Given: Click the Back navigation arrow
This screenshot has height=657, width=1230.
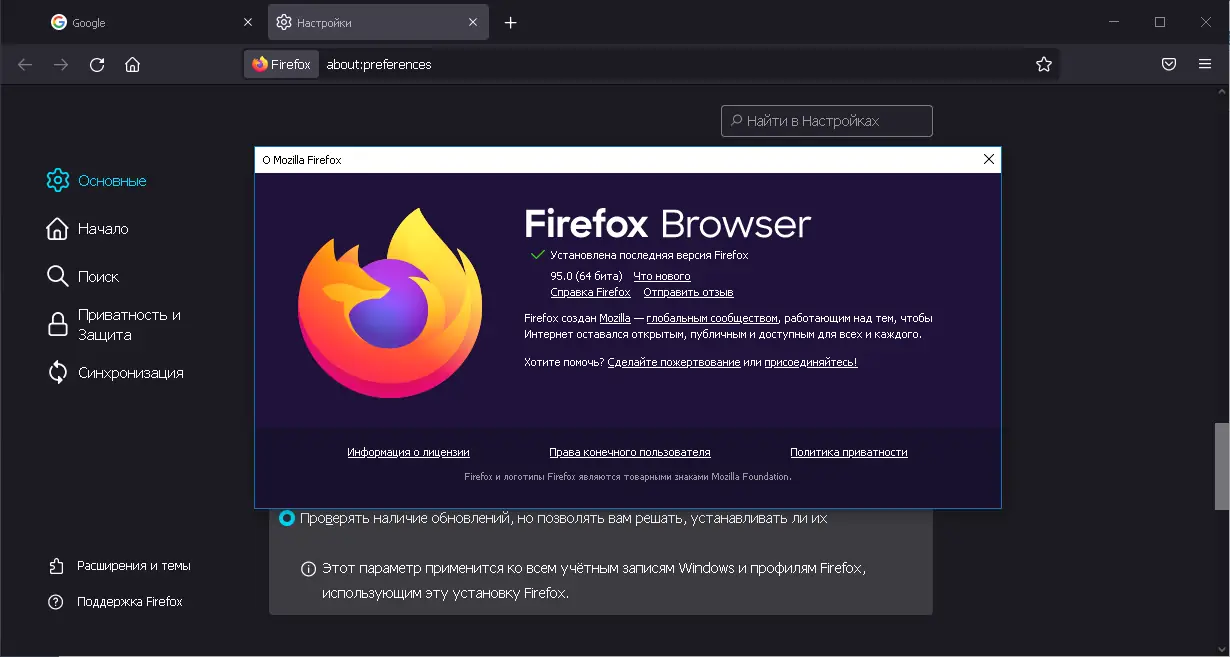Looking at the screenshot, I should click(25, 64).
